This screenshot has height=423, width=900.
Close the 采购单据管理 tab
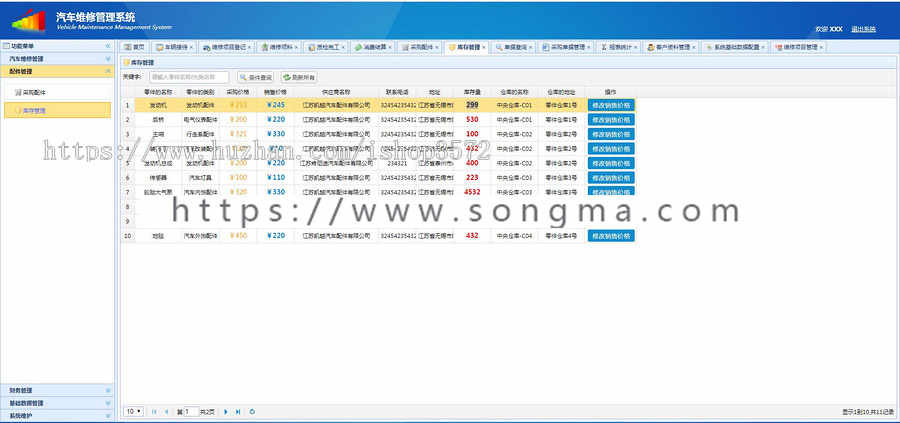click(x=588, y=47)
